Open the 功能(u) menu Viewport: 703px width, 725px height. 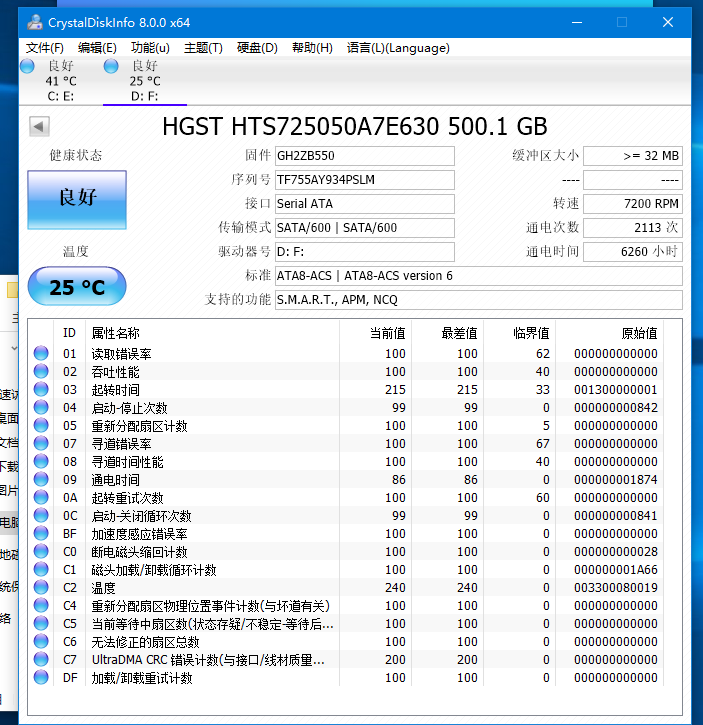point(150,48)
